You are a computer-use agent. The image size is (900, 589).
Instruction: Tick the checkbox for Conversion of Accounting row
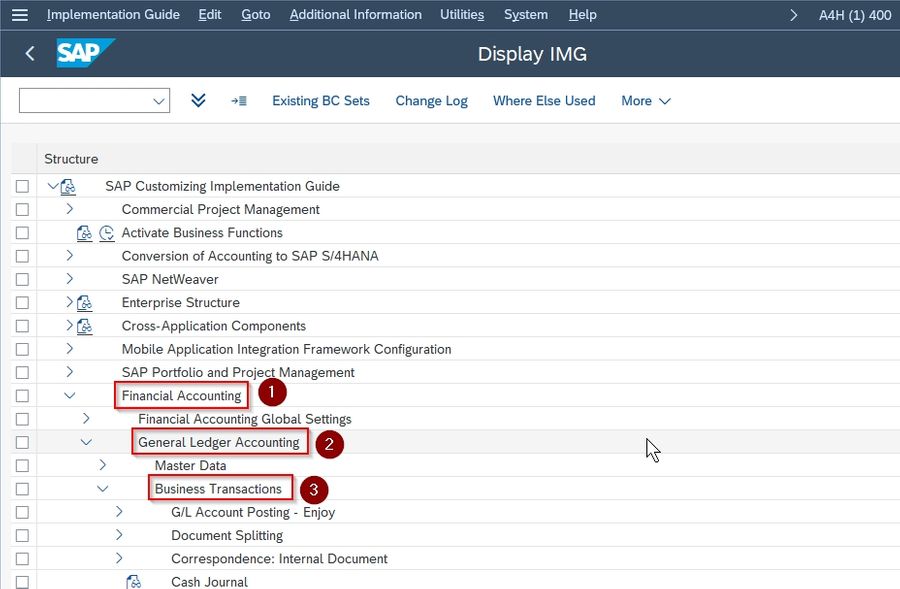[x=22, y=256]
